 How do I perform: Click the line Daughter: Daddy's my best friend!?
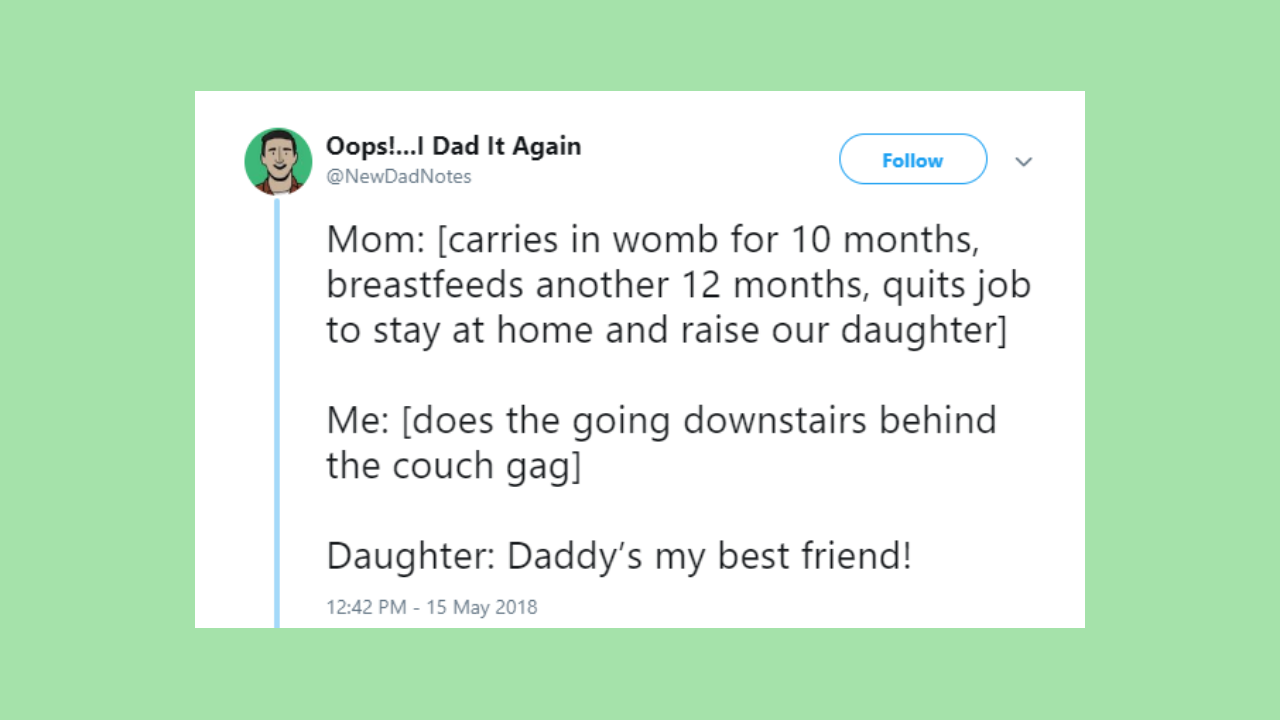click(x=619, y=556)
